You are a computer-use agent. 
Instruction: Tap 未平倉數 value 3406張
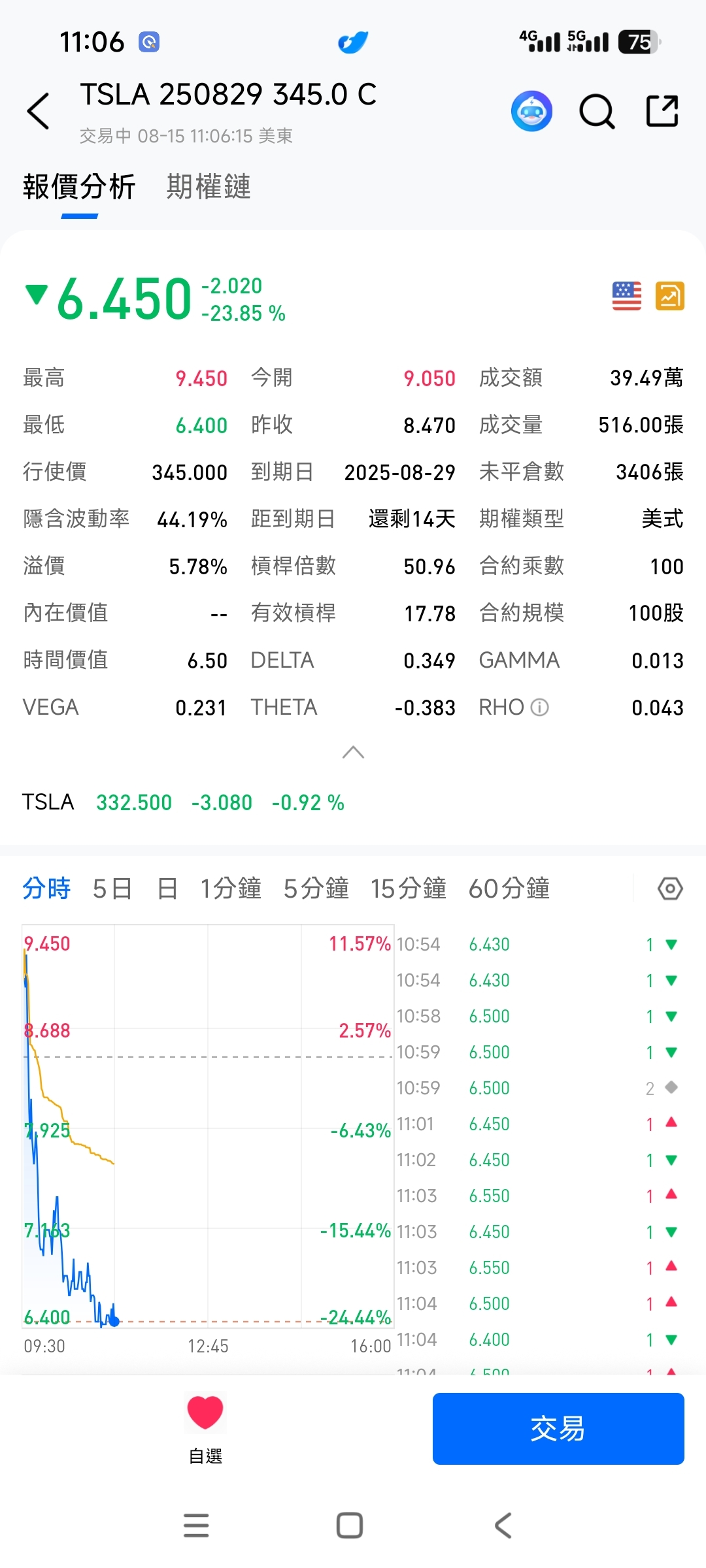click(x=650, y=472)
